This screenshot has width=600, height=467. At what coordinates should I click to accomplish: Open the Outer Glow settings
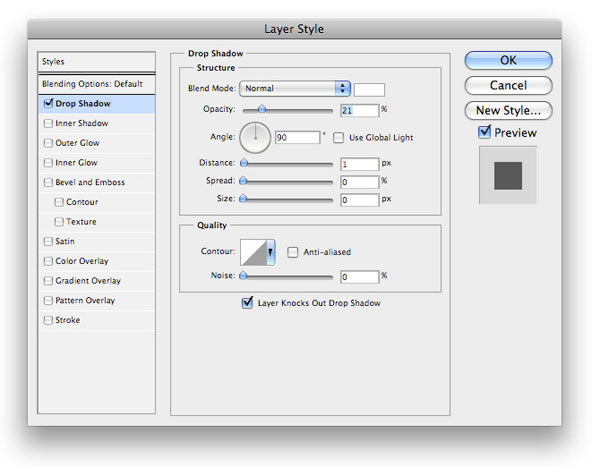(77, 143)
